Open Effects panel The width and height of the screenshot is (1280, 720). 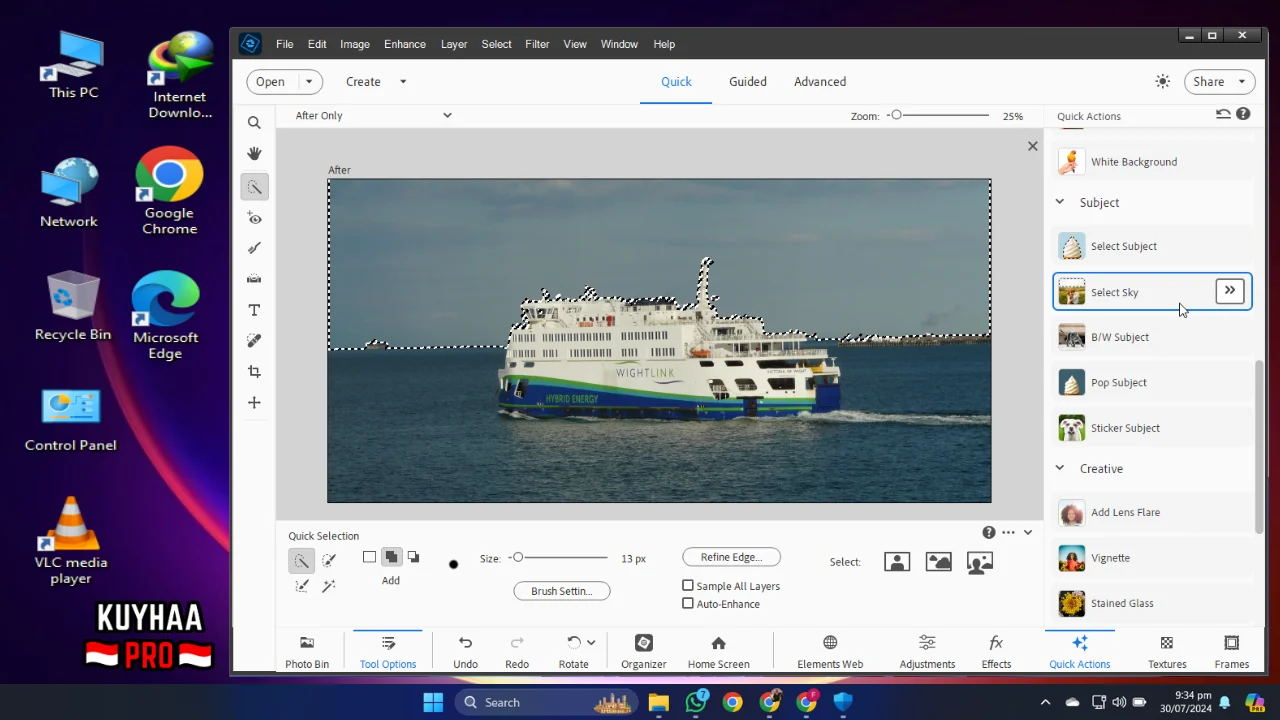996,652
